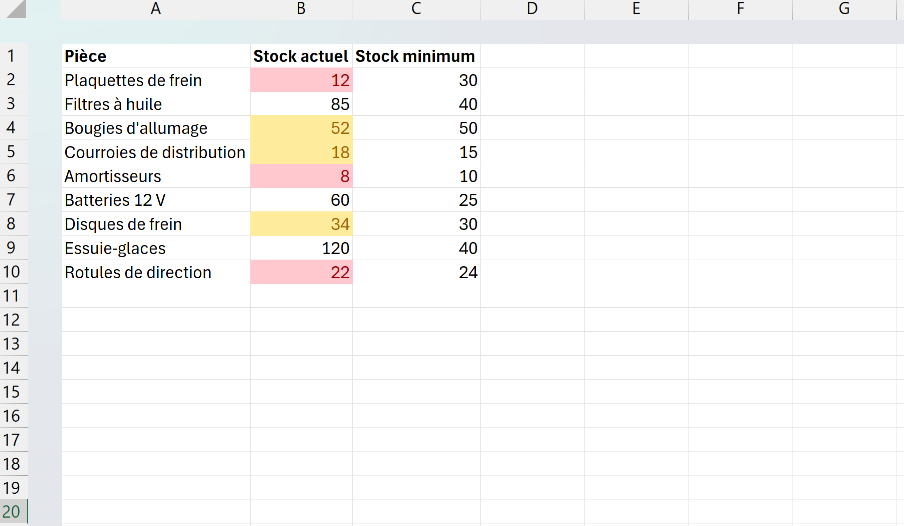Select row 5 header
Screen dimensions: 904x526
click(12, 152)
